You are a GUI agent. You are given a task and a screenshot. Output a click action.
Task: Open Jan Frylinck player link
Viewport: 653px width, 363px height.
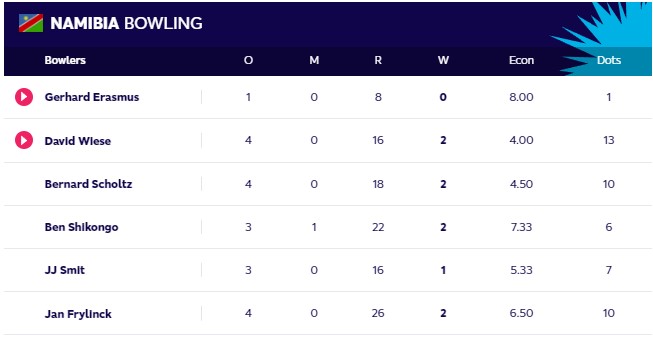pyautogui.click(x=78, y=314)
